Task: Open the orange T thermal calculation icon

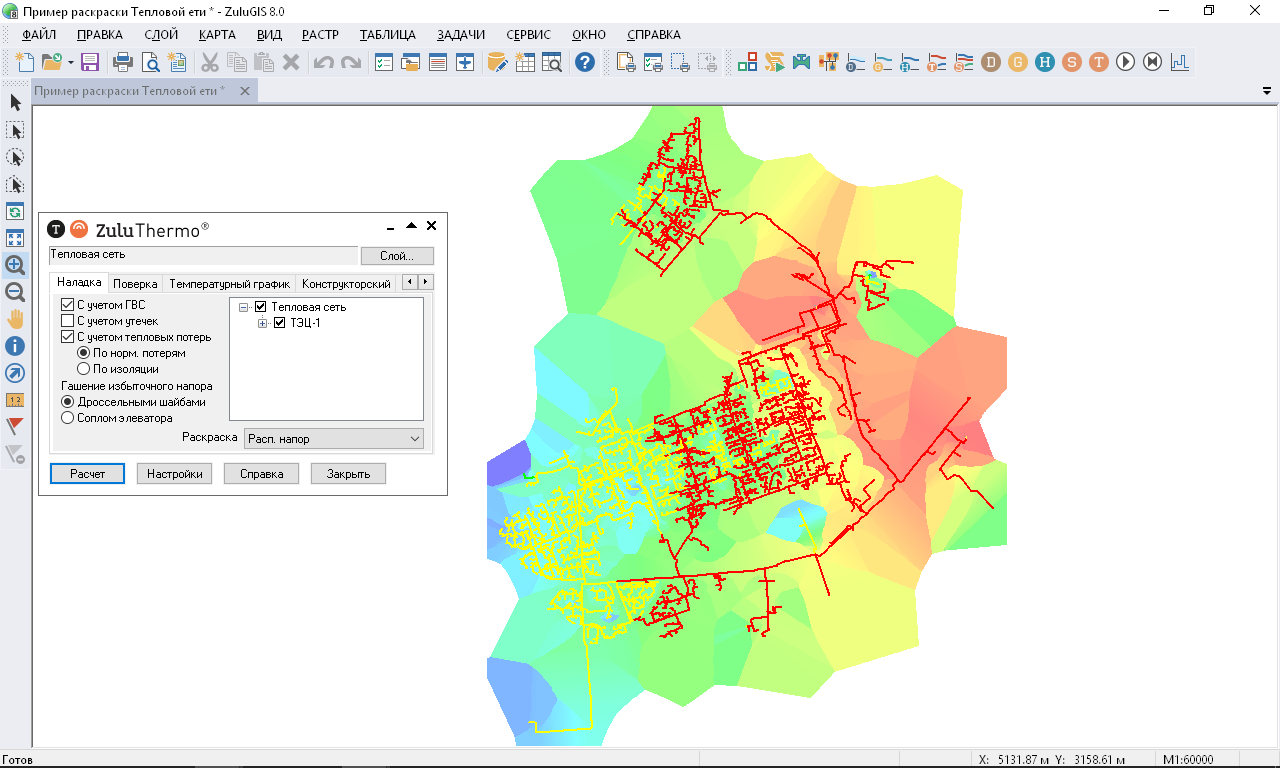Action: click(x=1098, y=62)
